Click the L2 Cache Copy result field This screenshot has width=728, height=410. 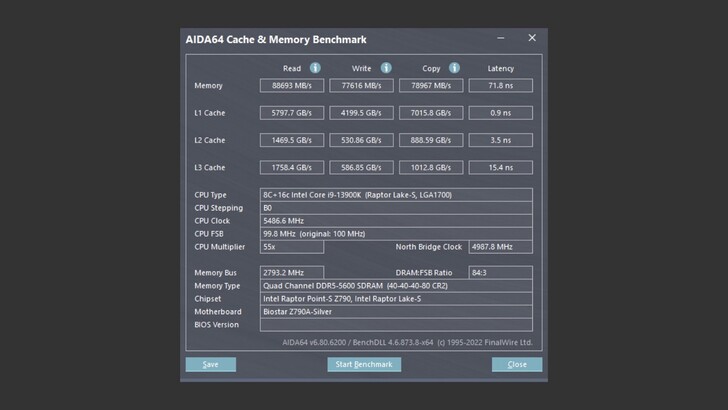pos(431,140)
